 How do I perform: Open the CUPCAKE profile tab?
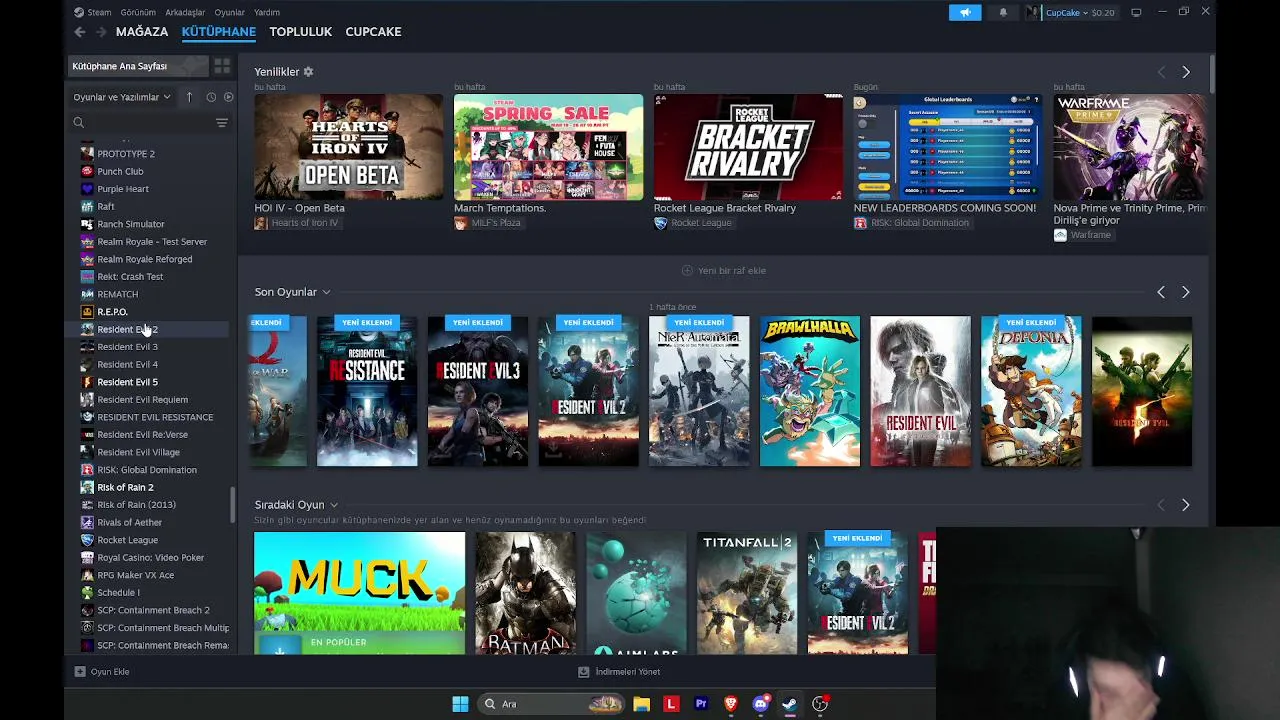[373, 32]
